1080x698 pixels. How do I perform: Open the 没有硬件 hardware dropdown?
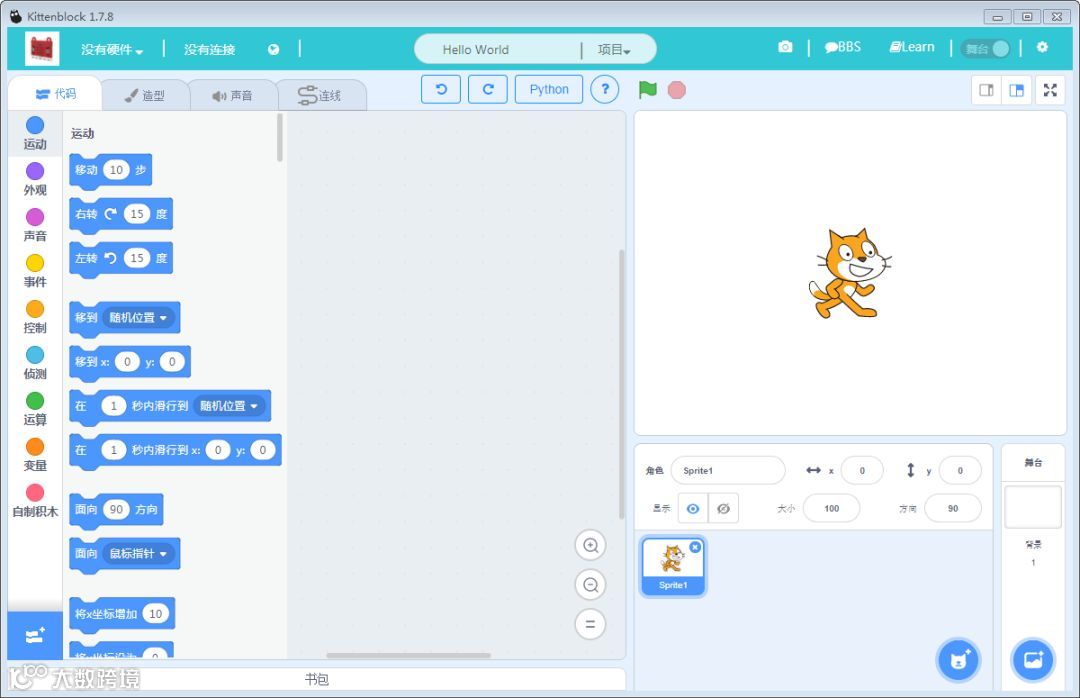(112, 50)
